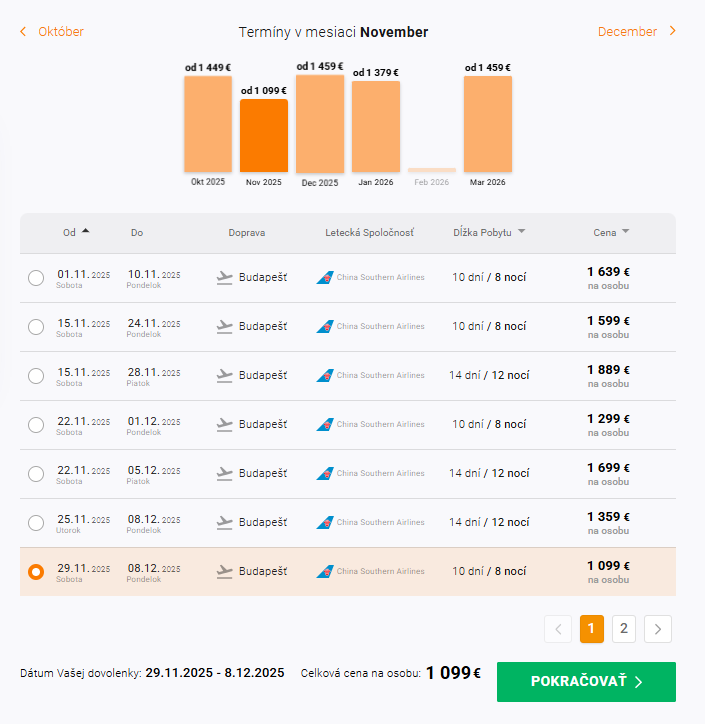Choose the 25.11.–08.12. term radio button

pyautogui.click(x=36, y=523)
